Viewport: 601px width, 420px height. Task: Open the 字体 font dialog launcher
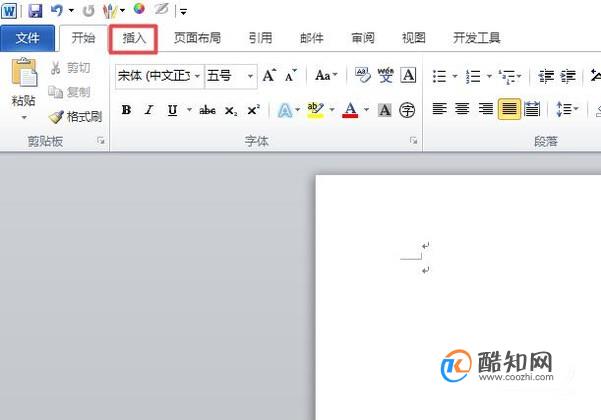413,141
